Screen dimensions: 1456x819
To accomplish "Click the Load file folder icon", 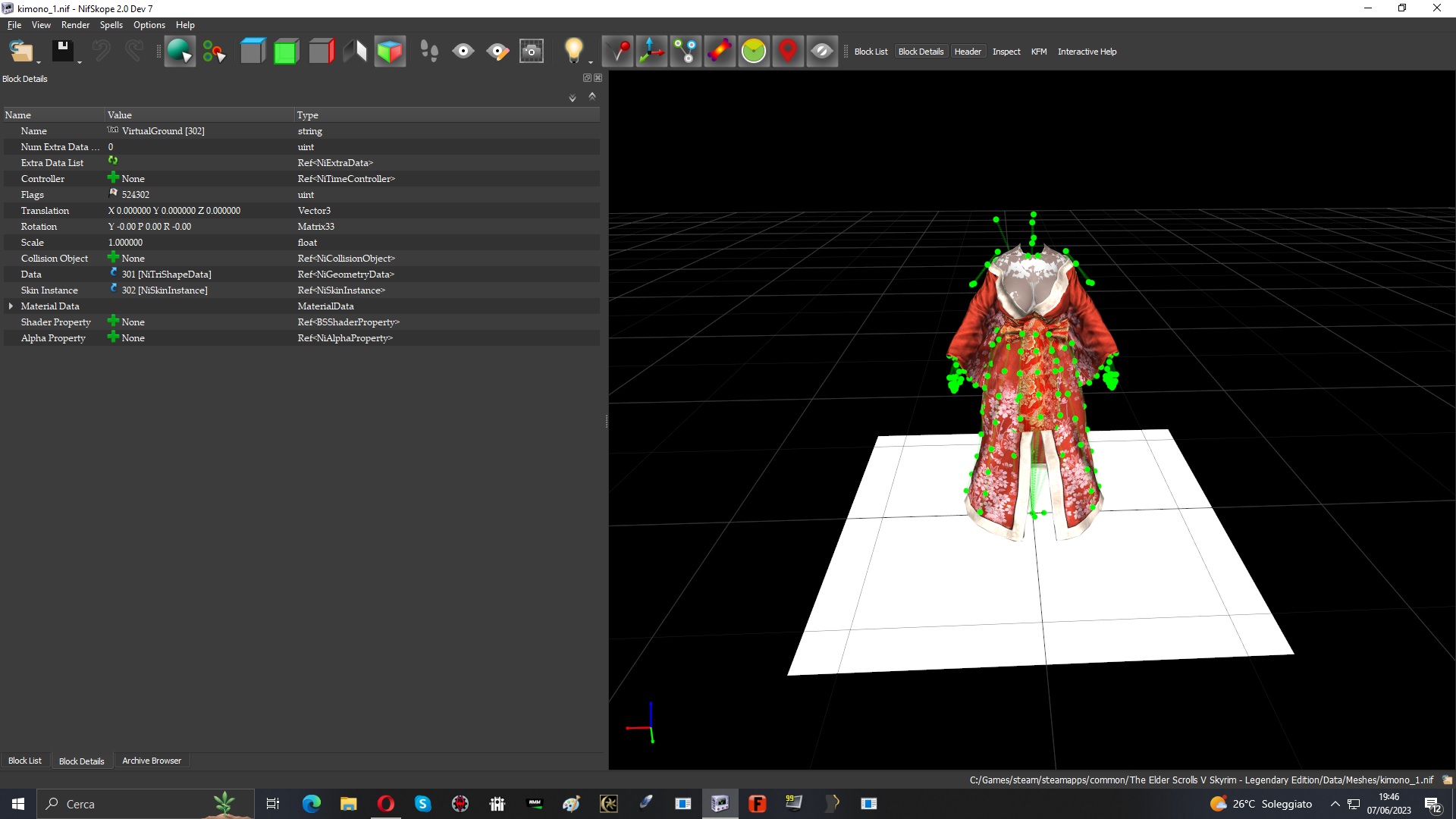I will [x=20, y=52].
